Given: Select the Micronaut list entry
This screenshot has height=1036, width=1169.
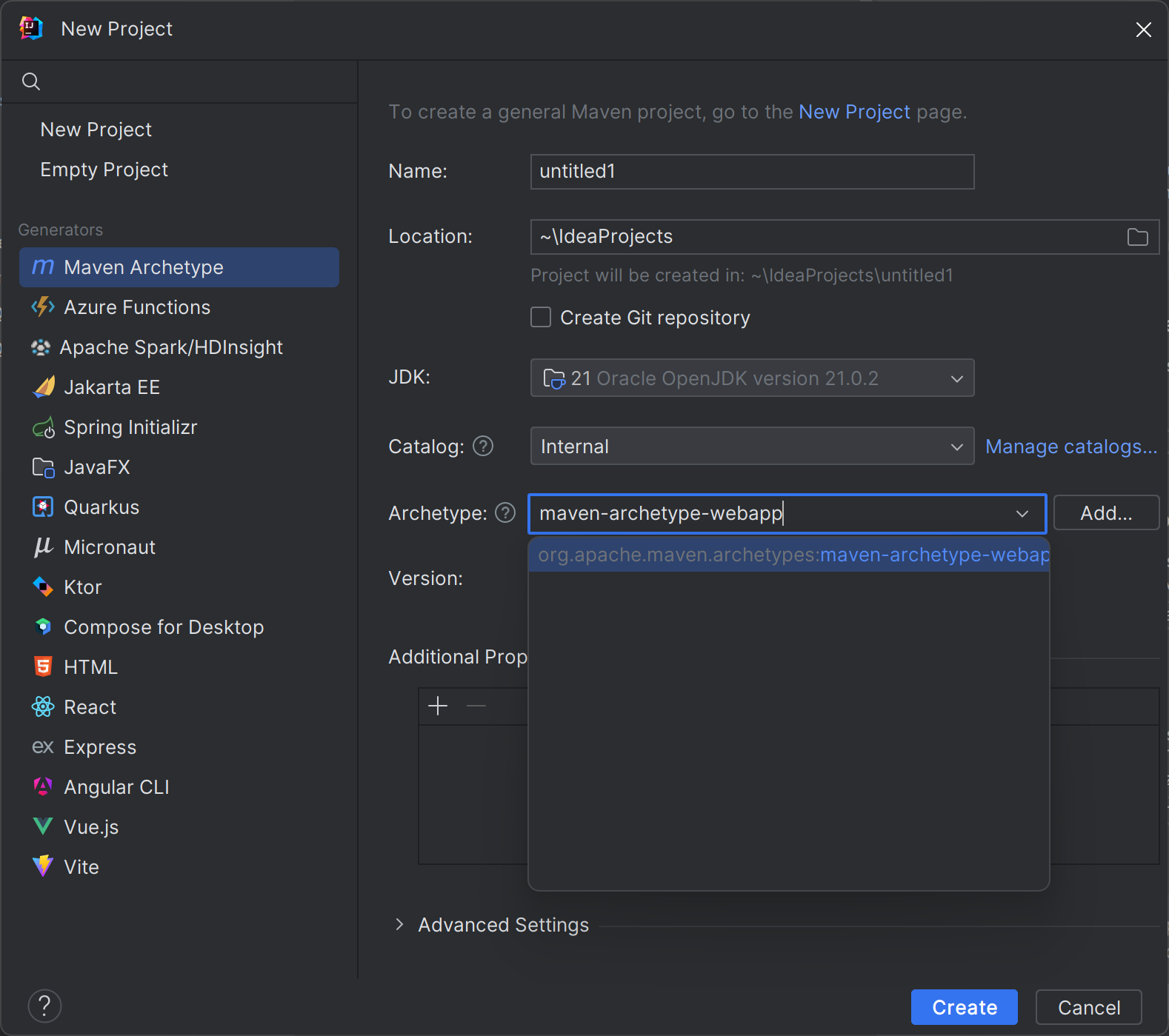Looking at the screenshot, I should 179,547.
